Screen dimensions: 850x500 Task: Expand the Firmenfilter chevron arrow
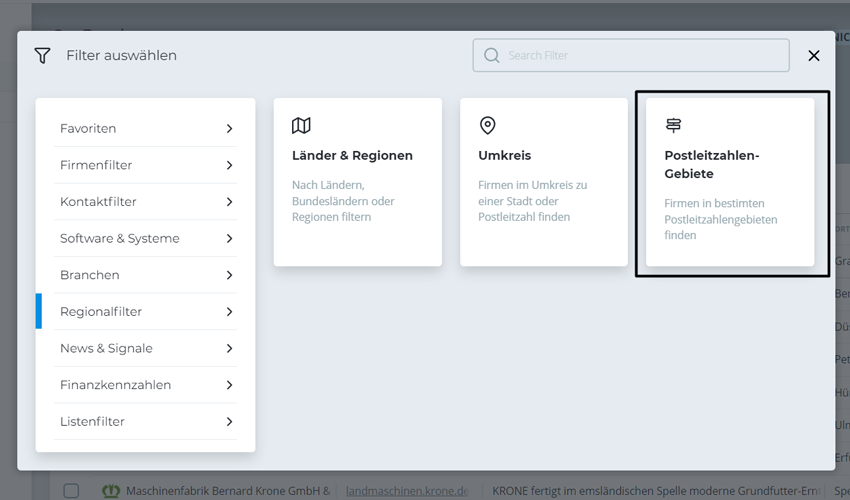(x=229, y=165)
